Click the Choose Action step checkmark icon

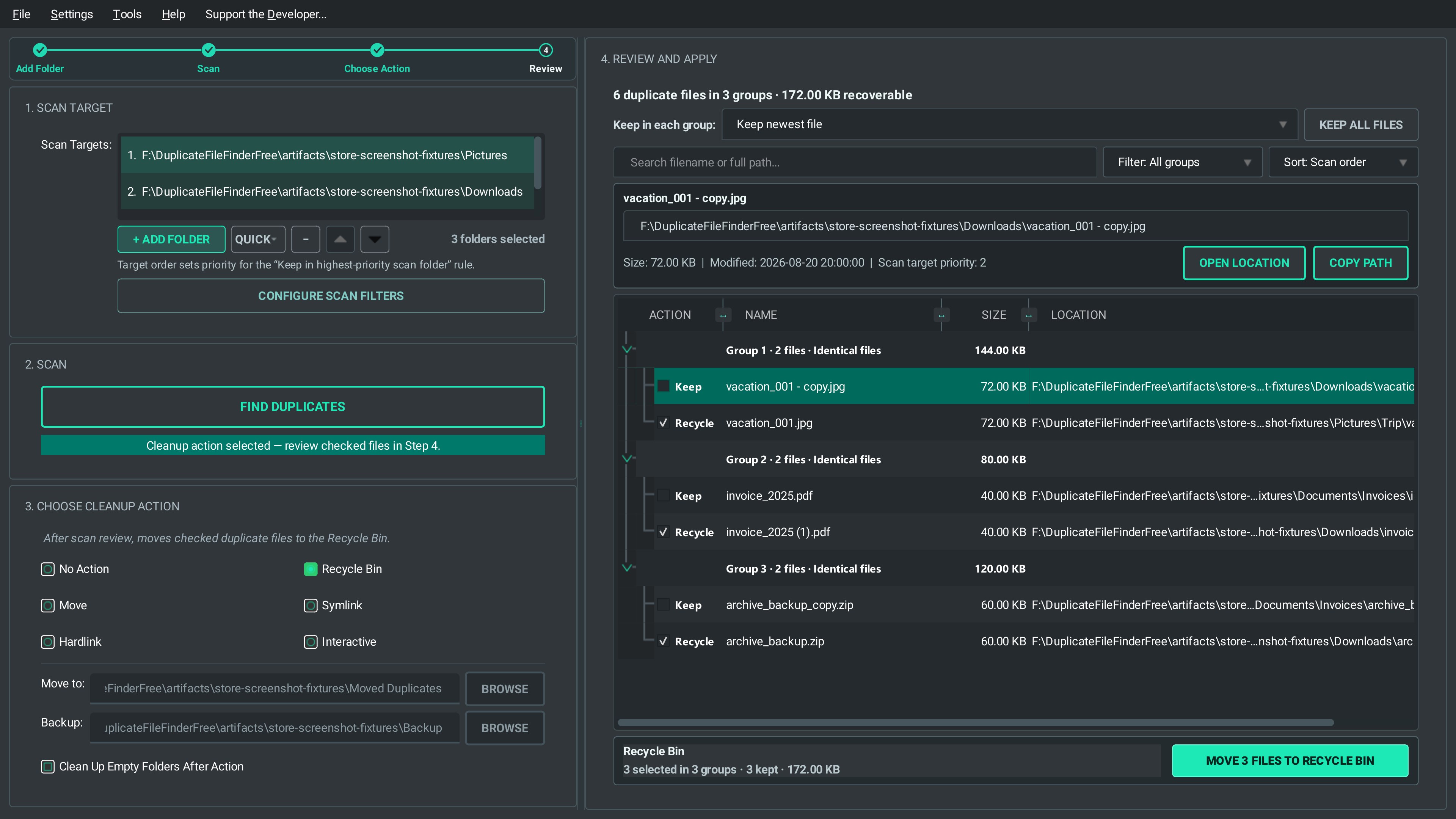[377, 50]
